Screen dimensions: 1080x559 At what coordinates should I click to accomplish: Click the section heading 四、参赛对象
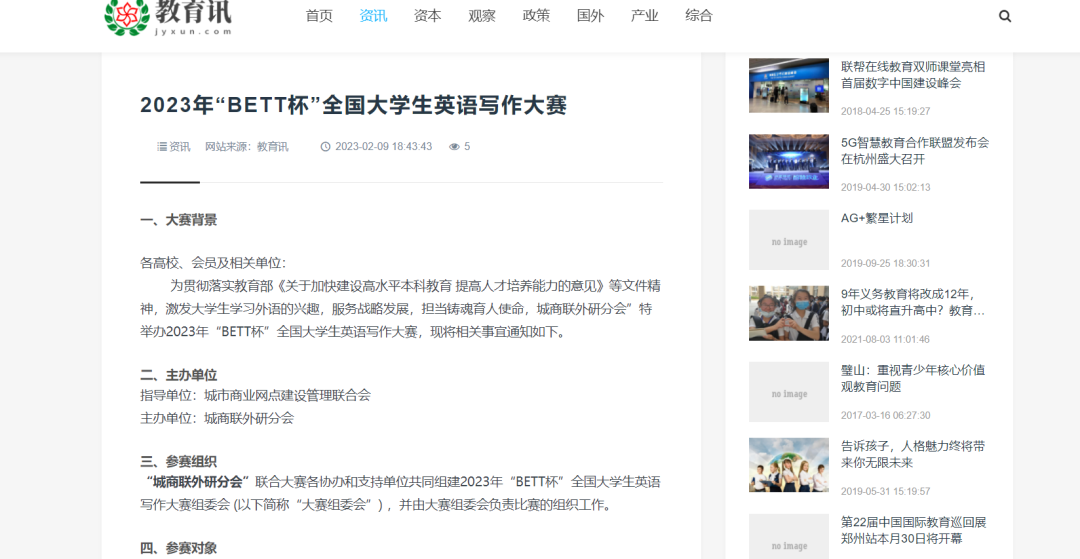pos(178,548)
